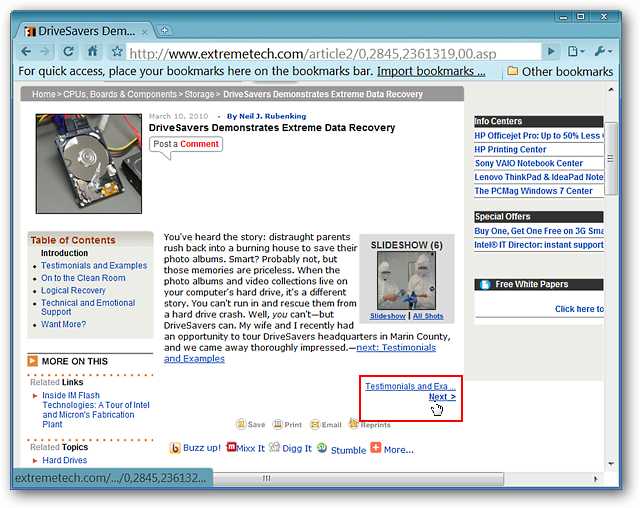Click the Print icon

click(x=278, y=424)
